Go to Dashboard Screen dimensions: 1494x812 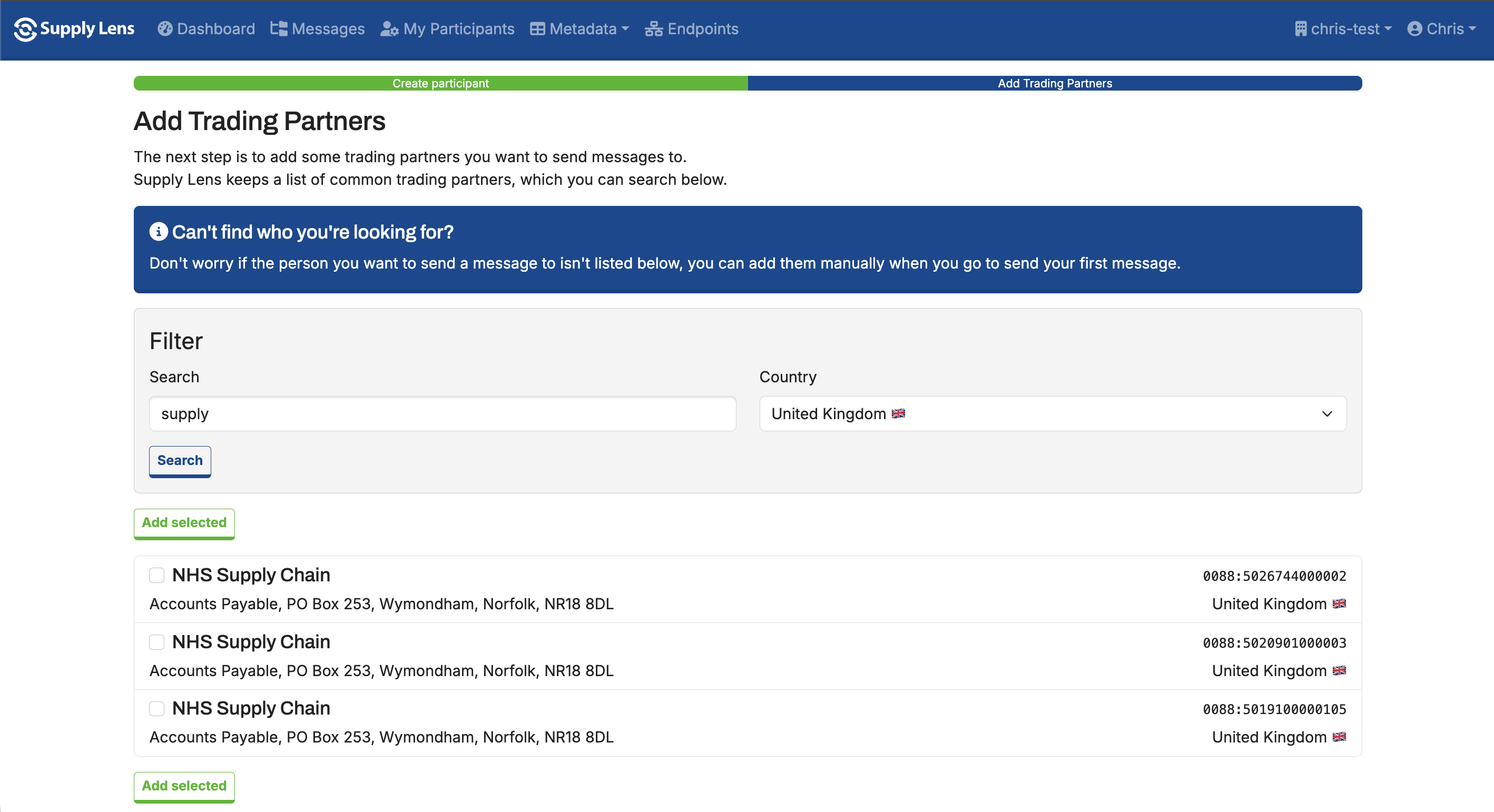[x=207, y=29]
